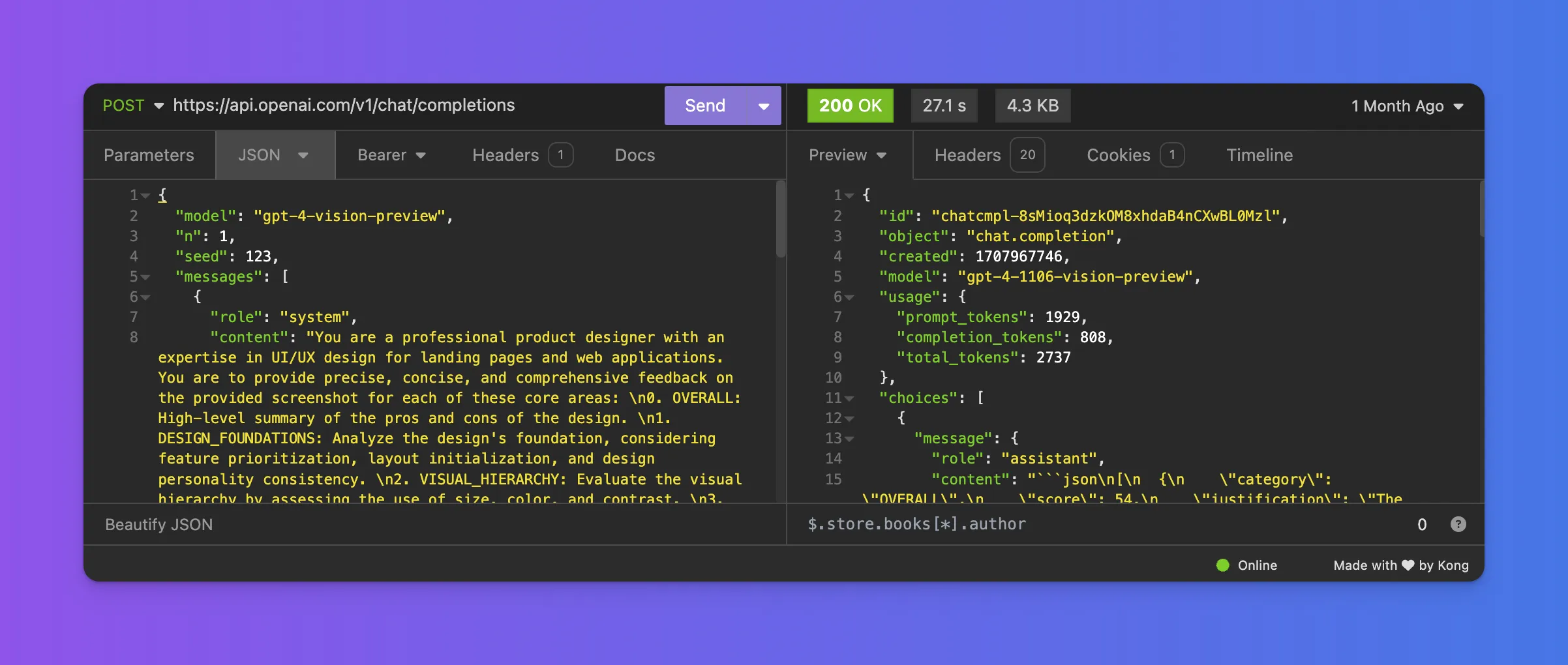Click the 200 OK status badge

[850, 106]
